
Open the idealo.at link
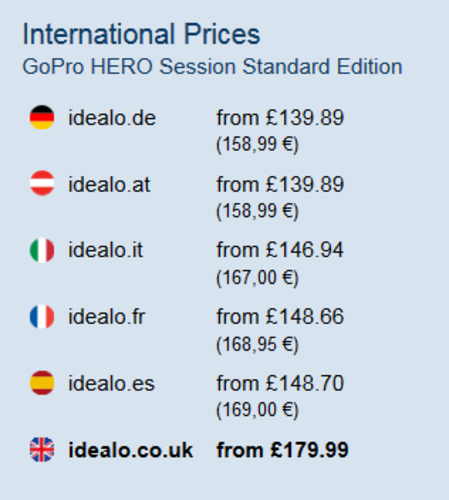[x=109, y=184]
